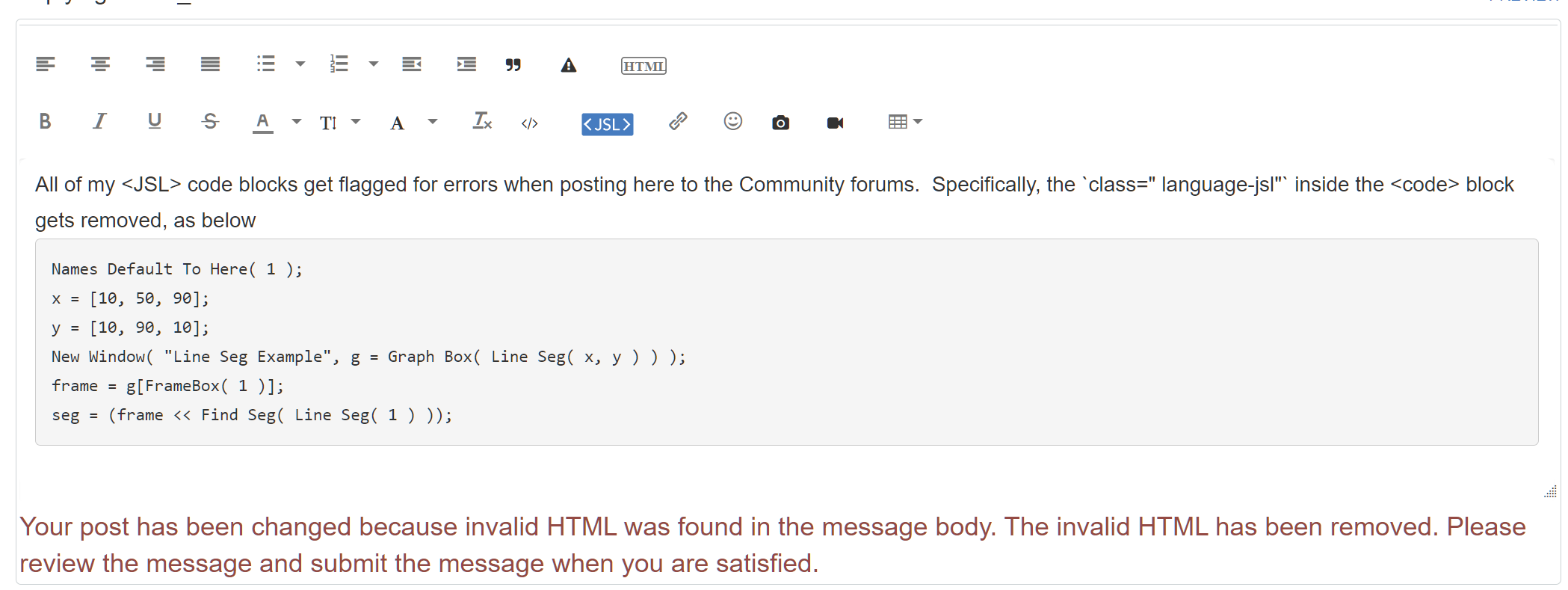Screen dimensions: 1568x590
Task: Insert spoiler warning triangle icon
Action: click(569, 66)
